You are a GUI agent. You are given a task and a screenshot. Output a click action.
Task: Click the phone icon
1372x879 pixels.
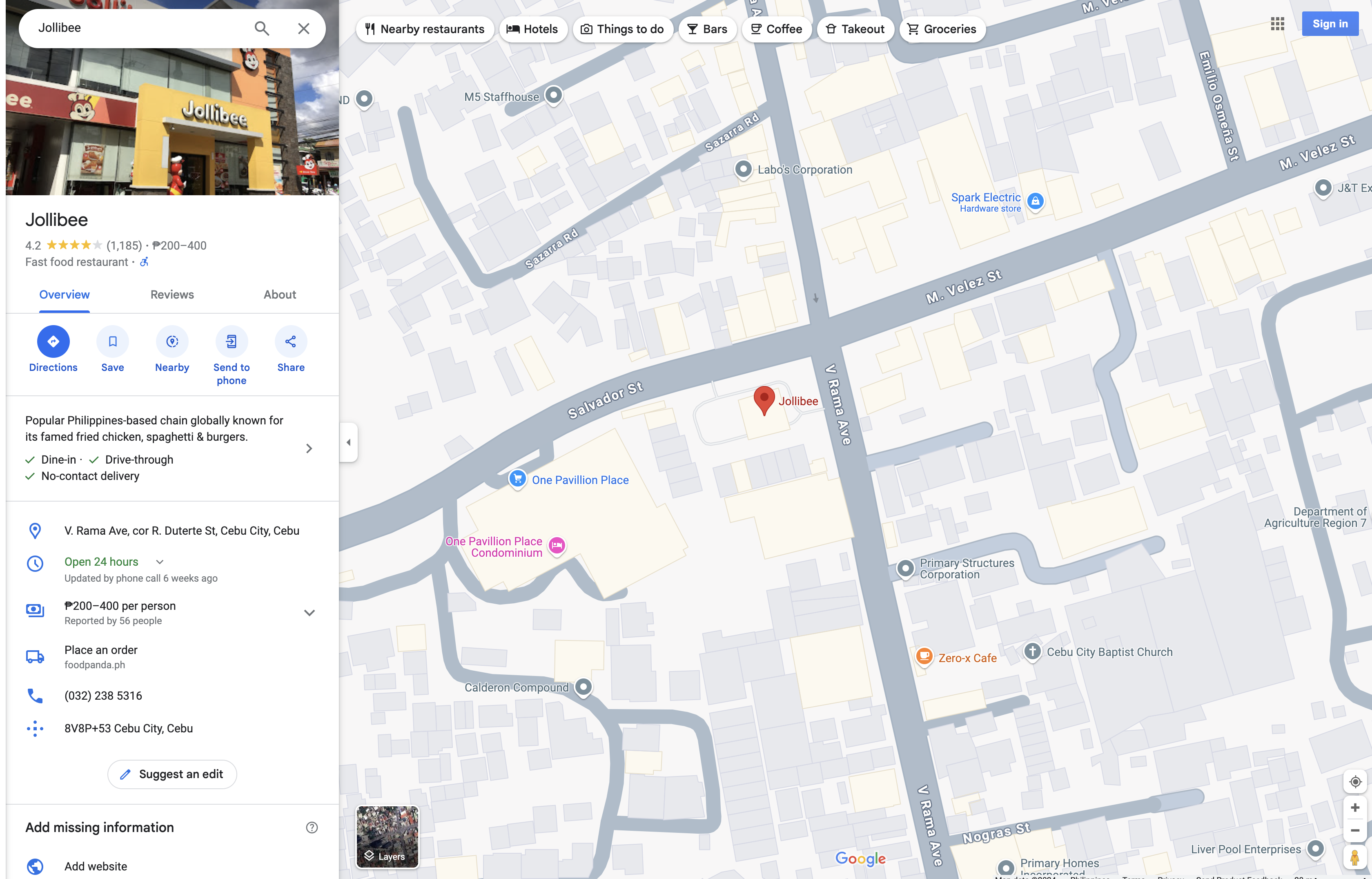click(35, 696)
